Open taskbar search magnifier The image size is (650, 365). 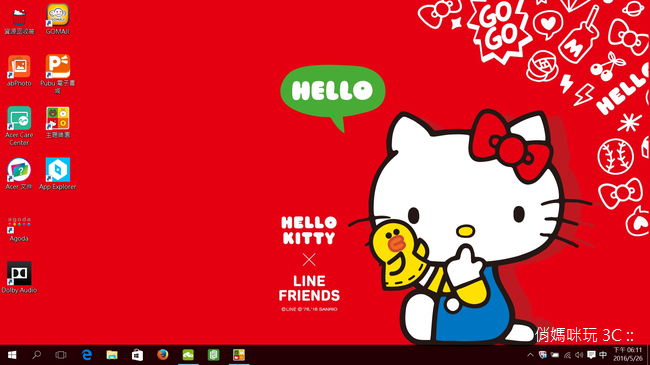coord(36,355)
